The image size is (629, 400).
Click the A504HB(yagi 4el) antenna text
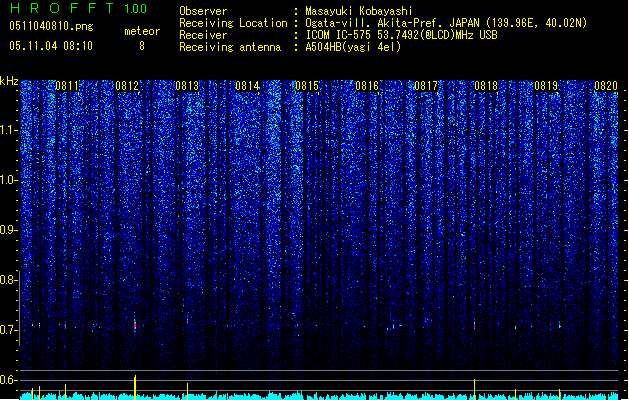[x=353, y=47]
